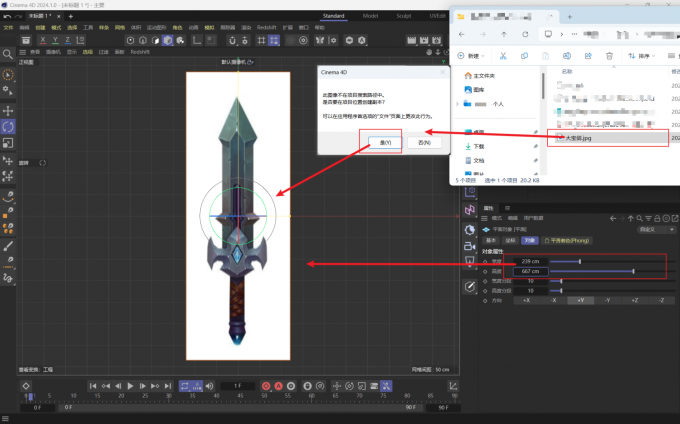The width and height of the screenshot is (680, 424).
Task: Click the Undo arrow in Cinema 4D
Action: (7, 16)
